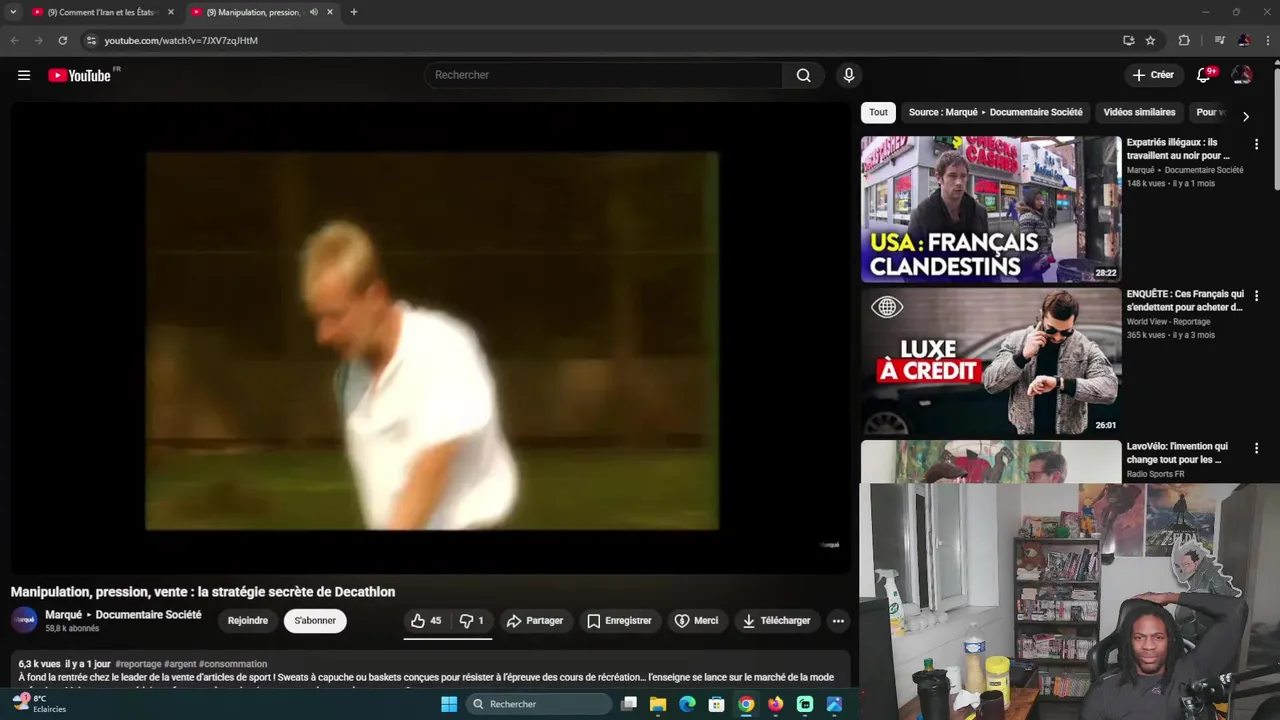Open Chrome extensions puzzle icon
Image resolution: width=1280 pixels, height=720 pixels.
tap(1184, 40)
